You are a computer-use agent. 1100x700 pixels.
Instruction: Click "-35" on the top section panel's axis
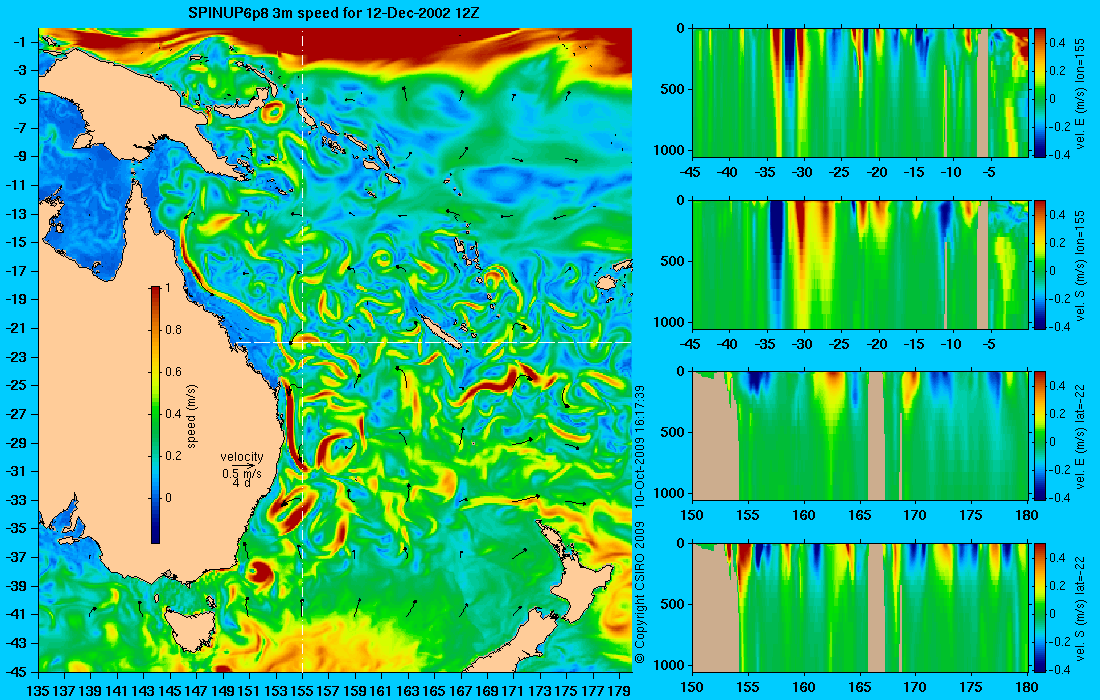point(765,173)
